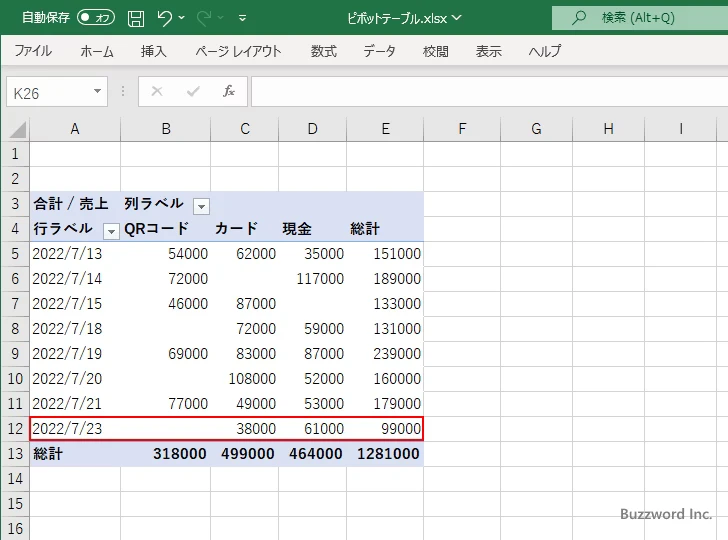
Task: Switch to the 挿入 tab
Action: click(x=153, y=51)
